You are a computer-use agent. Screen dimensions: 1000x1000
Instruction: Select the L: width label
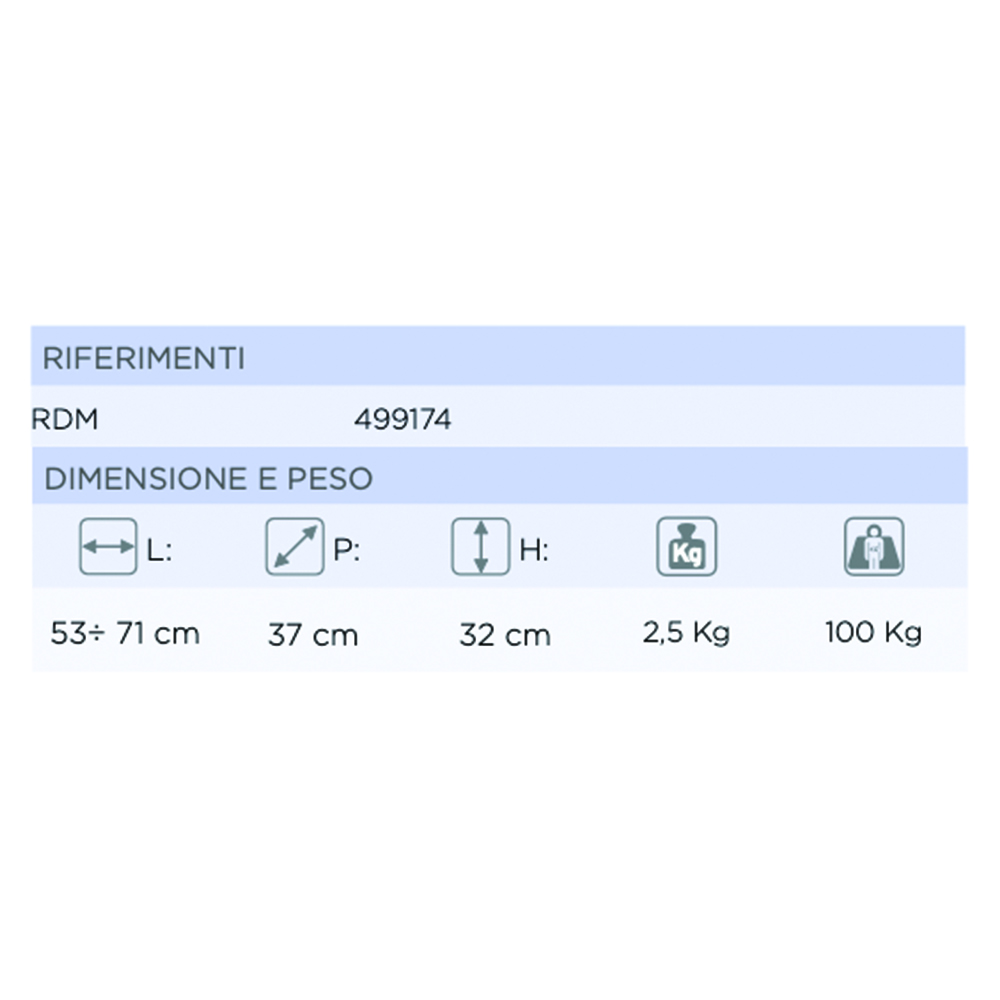click(x=160, y=549)
